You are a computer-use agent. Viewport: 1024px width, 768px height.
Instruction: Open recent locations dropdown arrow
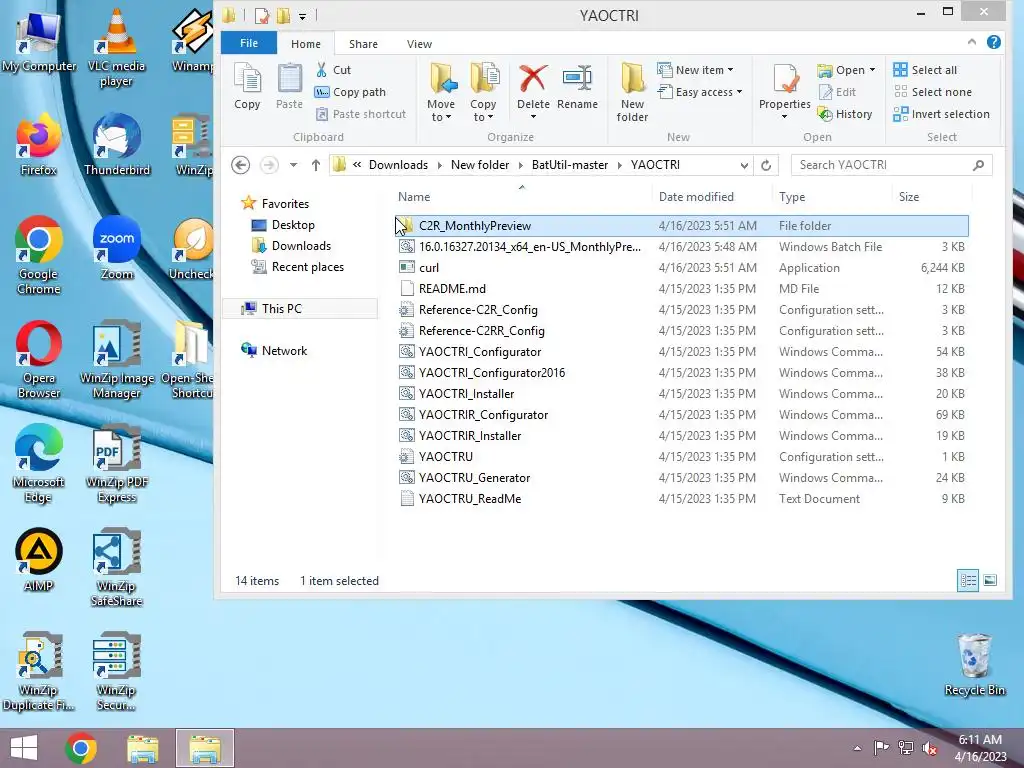[x=293, y=165]
